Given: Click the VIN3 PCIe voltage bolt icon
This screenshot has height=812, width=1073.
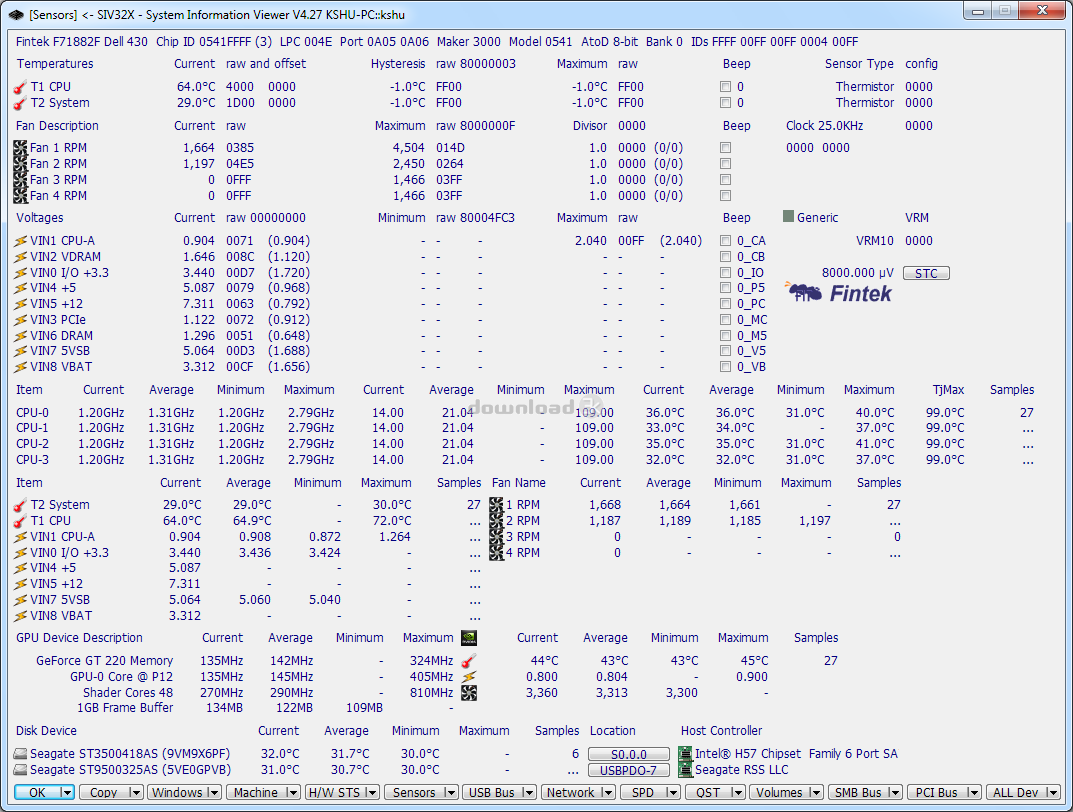Looking at the screenshot, I should pyautogui.click(x=21, y=320).
